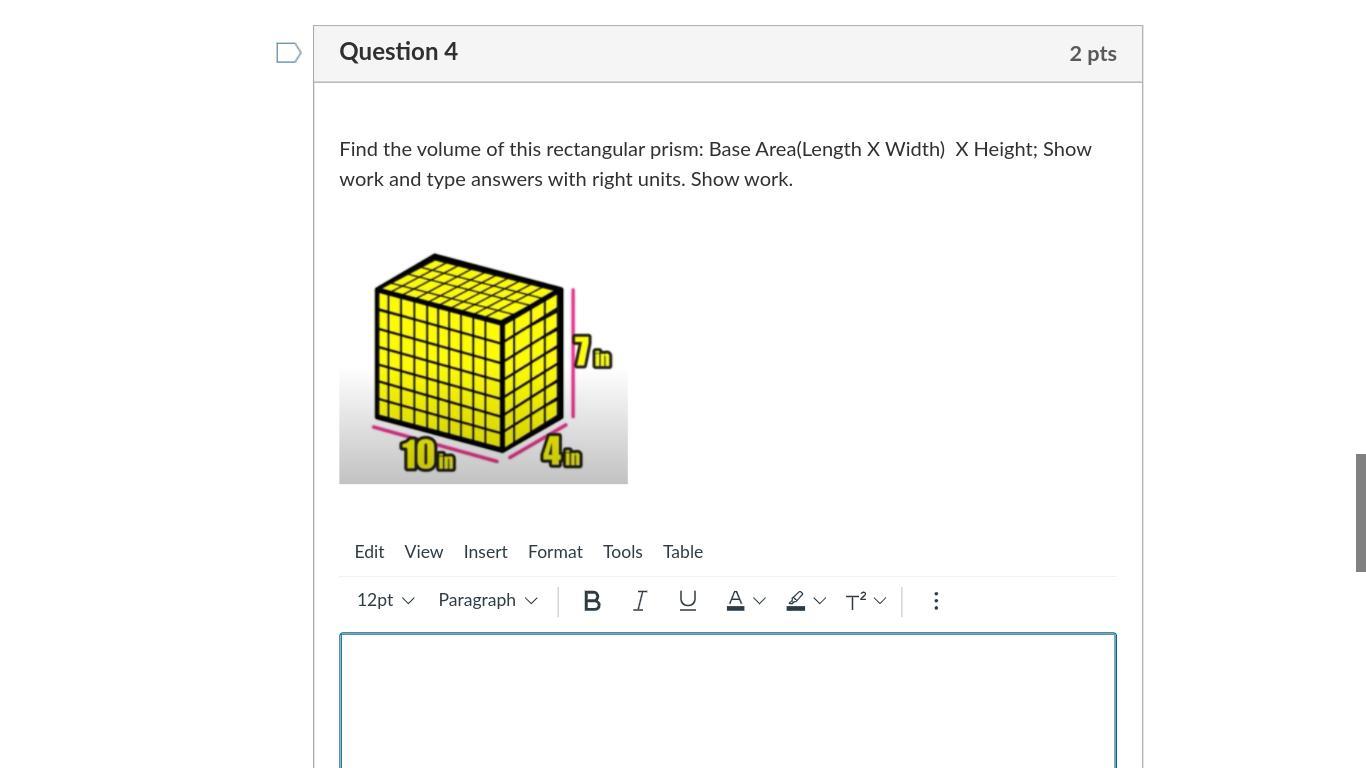
Task: Open the Table menu
Action: pyautogui.click(x=683, y=552)
